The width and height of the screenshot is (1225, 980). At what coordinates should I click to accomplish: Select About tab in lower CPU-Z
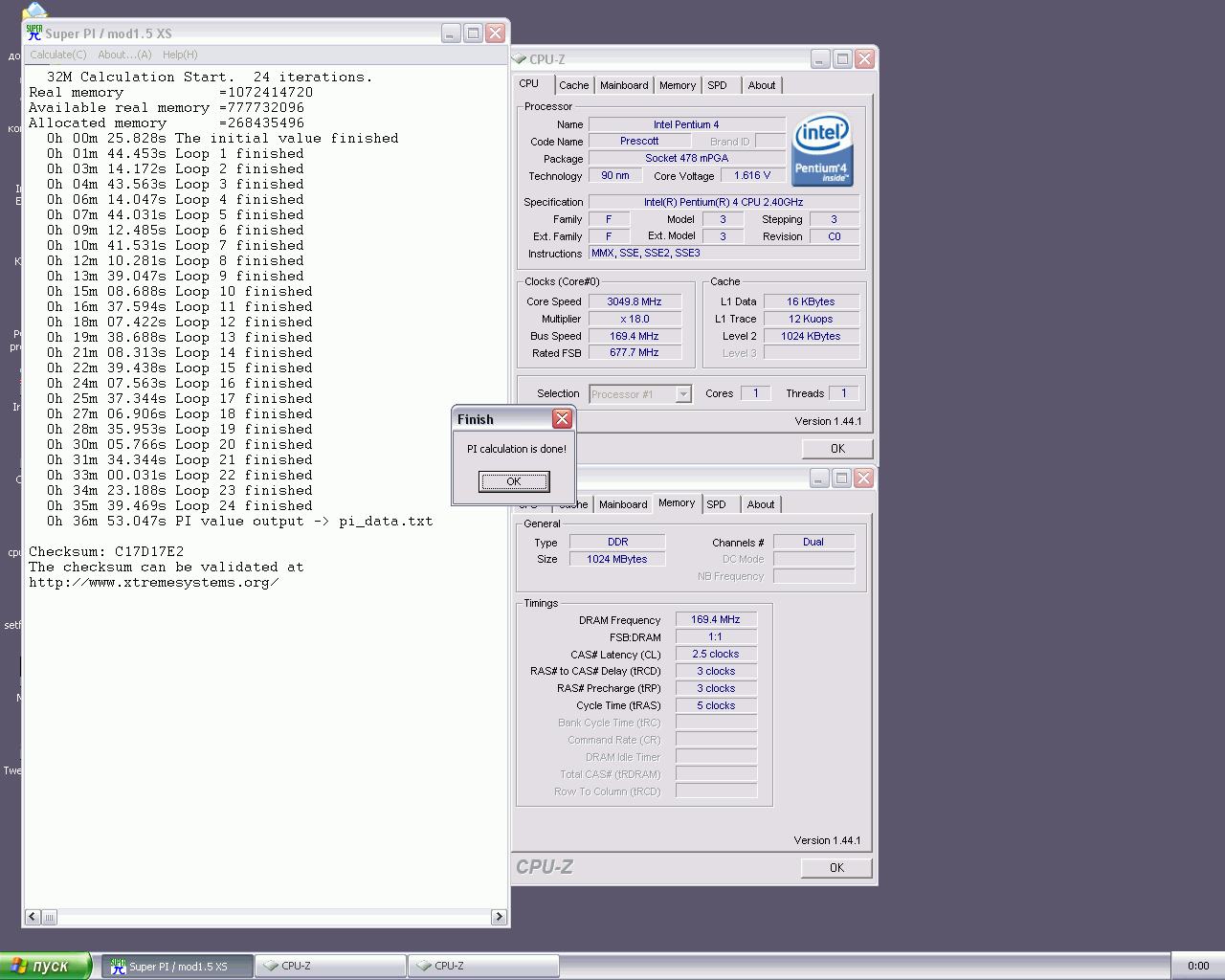tap(761, 504)
